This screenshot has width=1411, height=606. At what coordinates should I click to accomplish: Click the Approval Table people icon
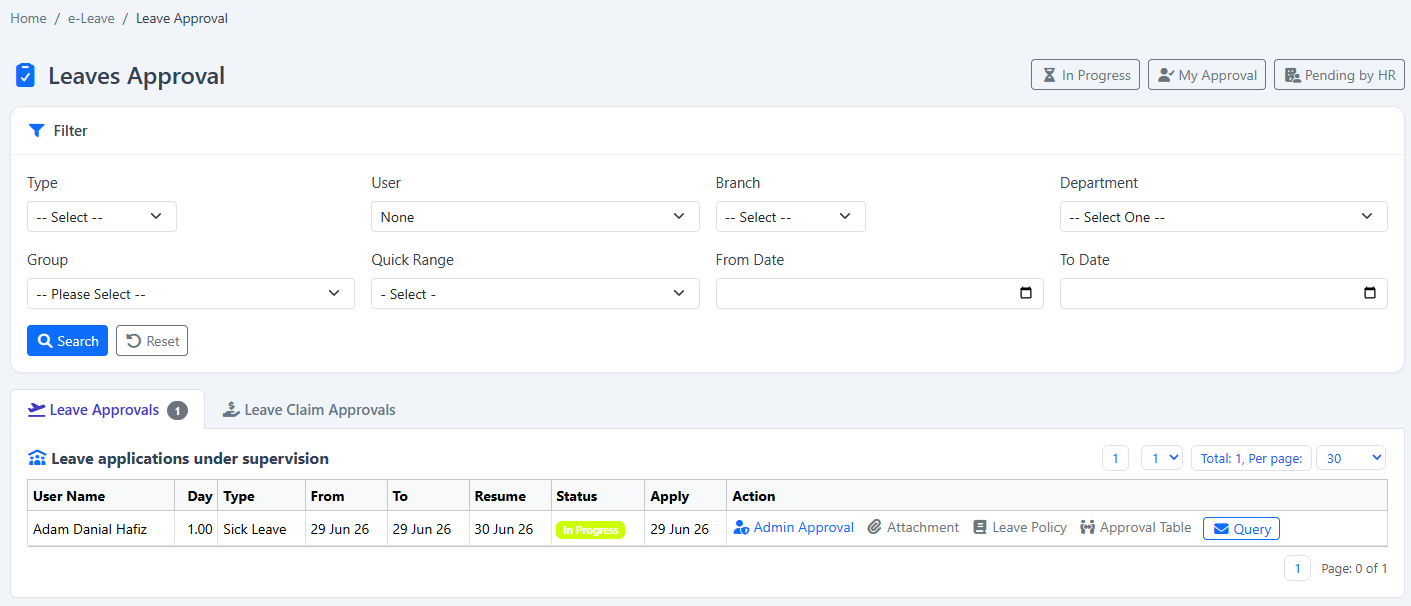(x=1088, y=527)
